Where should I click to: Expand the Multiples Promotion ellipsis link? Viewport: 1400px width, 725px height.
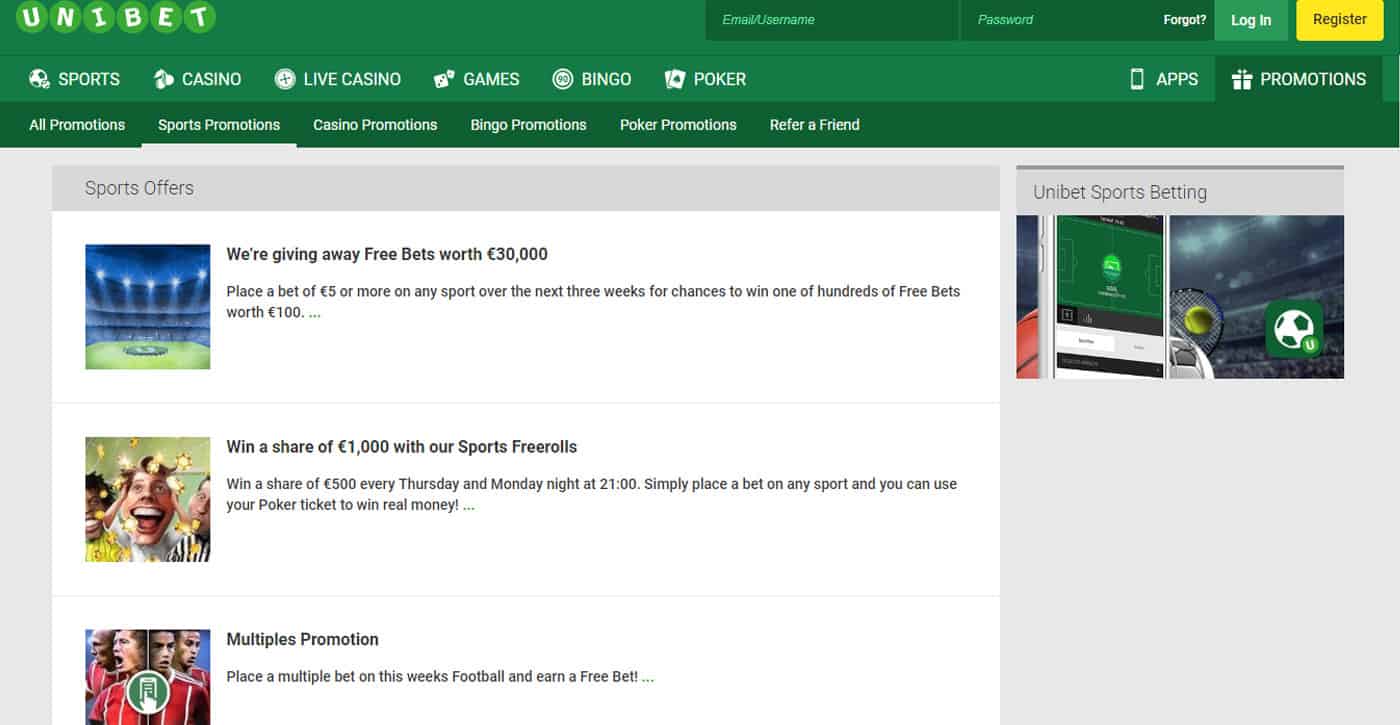[x=647, y=677]
